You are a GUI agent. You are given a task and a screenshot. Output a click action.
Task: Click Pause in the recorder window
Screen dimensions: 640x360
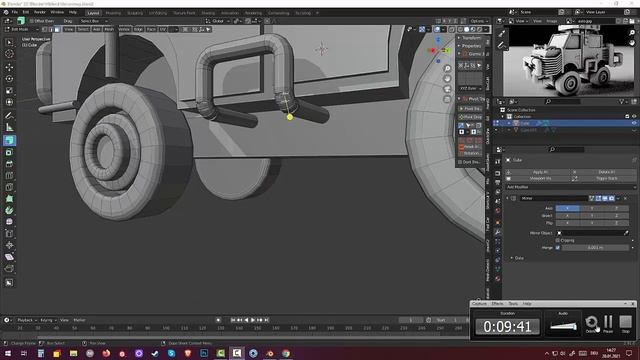pos(608,323)
